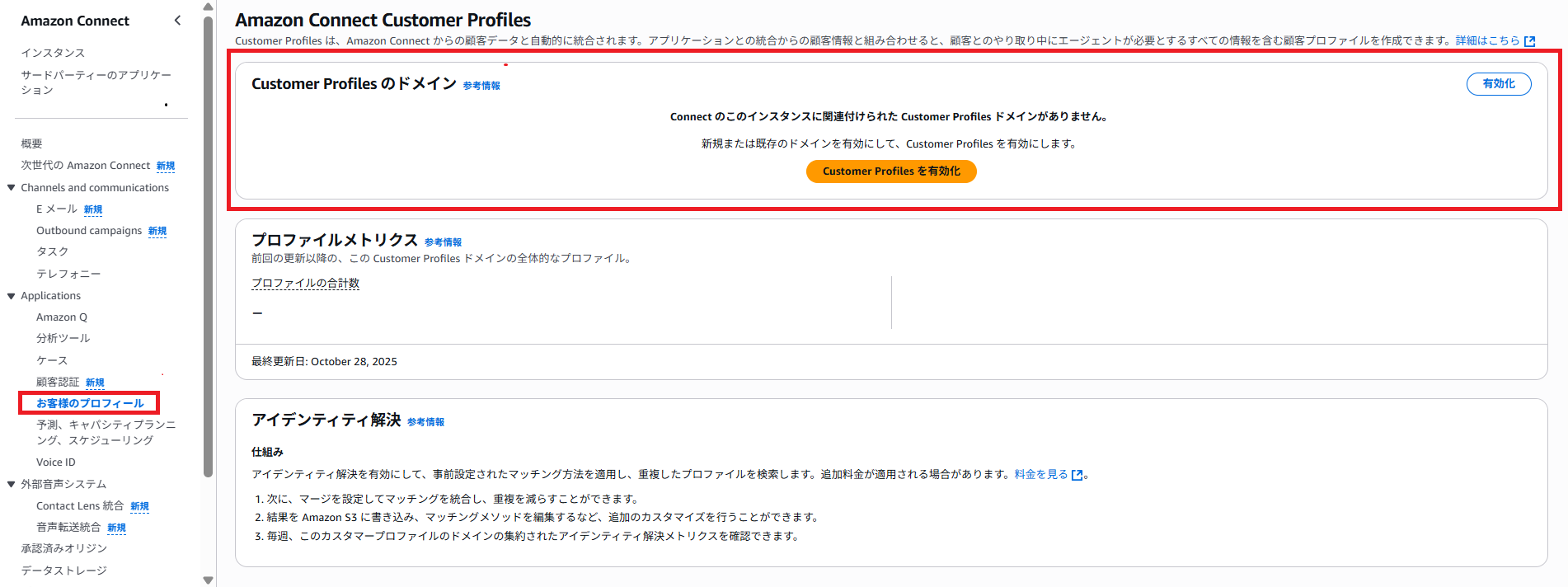Select お客様のプロフィール in sidebar
This screenshot has width=1568, height=587.
[90, 403]
